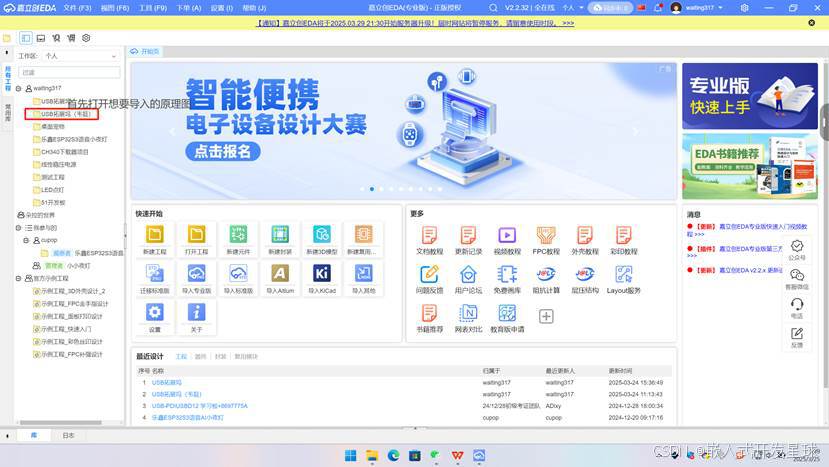The width and height of the screenshot is (829, 467).
Task: Close the yellow notification bar
Action: coord(812,23)
